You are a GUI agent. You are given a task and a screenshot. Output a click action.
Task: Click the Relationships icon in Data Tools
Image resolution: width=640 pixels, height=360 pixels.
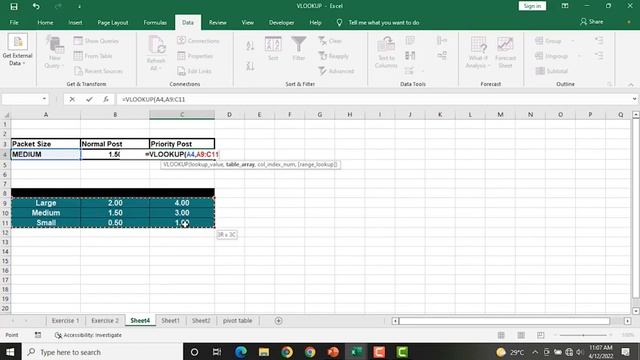pos(442,56)
